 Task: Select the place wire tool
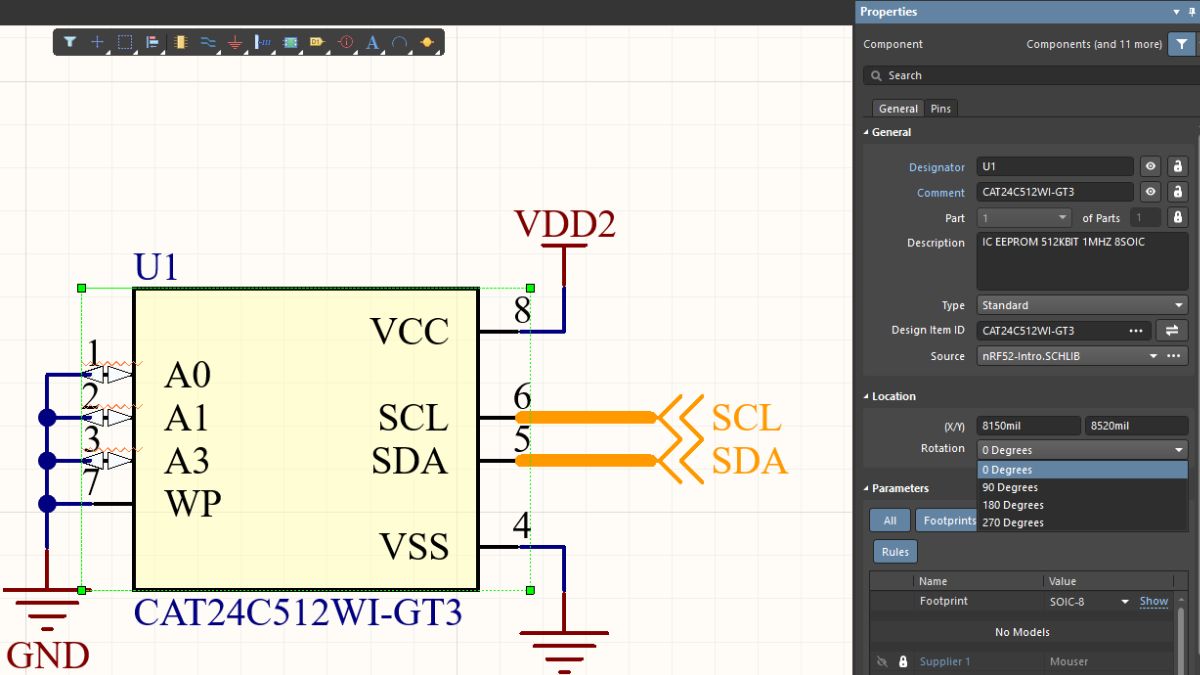pyautogui.click(x=208, y=42)
